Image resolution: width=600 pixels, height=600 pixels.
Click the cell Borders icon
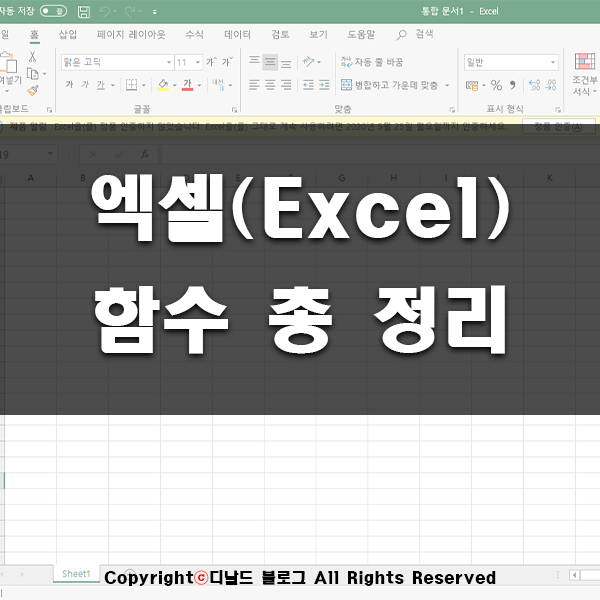tap(131, 85)
